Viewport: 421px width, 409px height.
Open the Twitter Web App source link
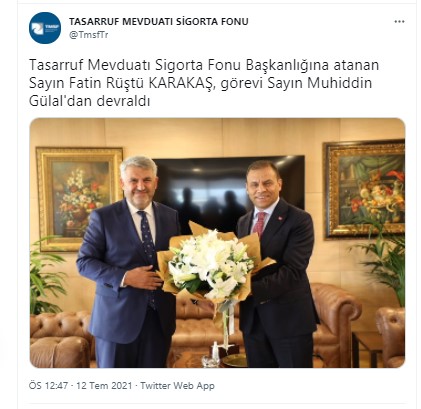(177, 386)
